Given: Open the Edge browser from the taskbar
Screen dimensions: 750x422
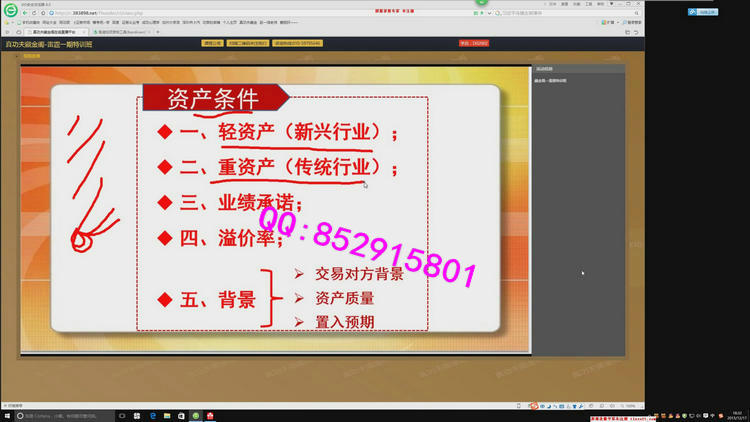Looking at the screenshot, I should tap(153, 415).
